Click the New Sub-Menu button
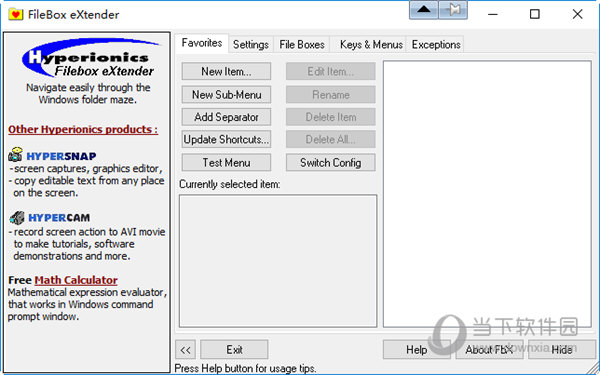 226,95
